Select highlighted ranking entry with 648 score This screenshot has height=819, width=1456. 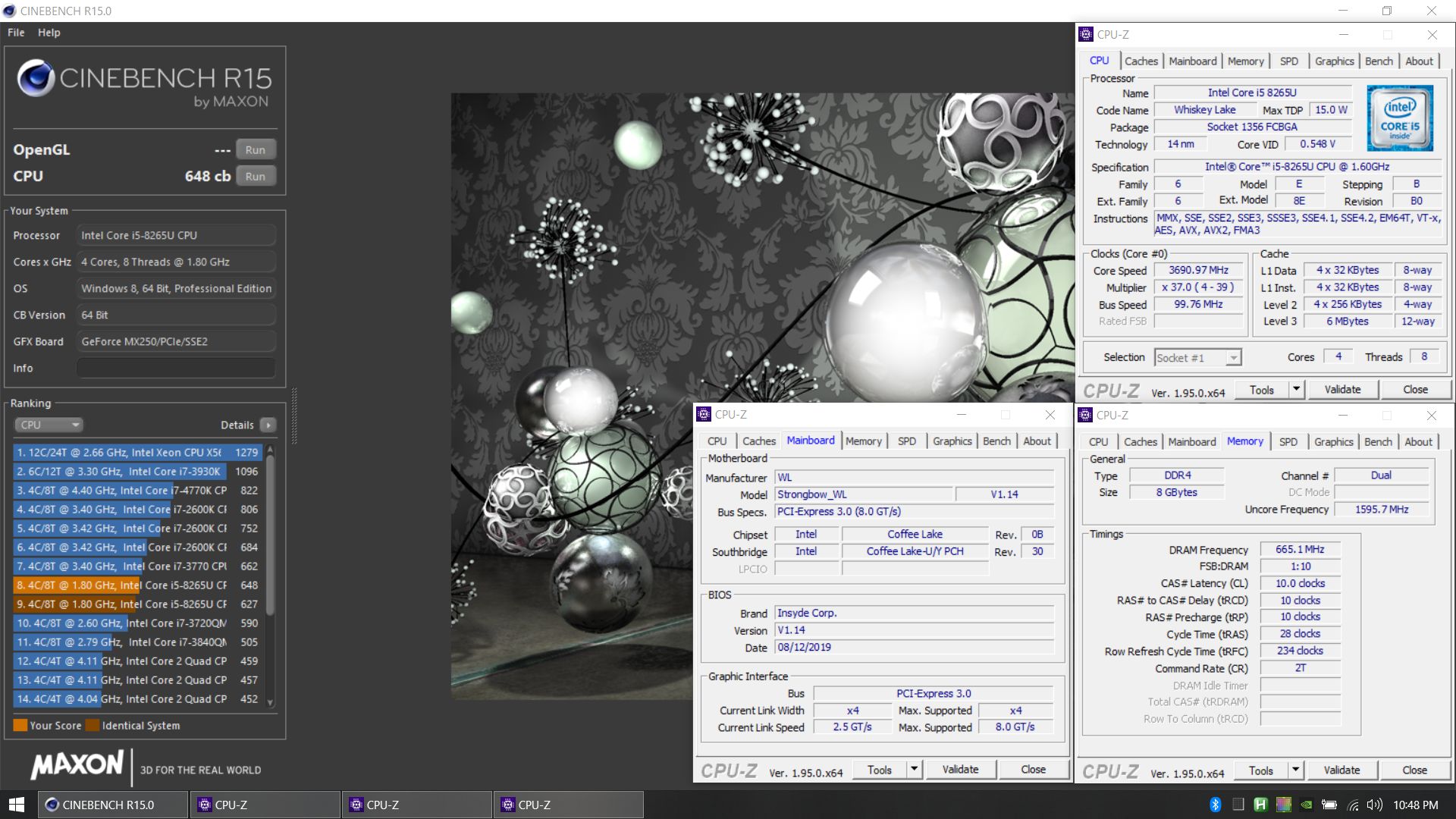click(x=137, y=585)
